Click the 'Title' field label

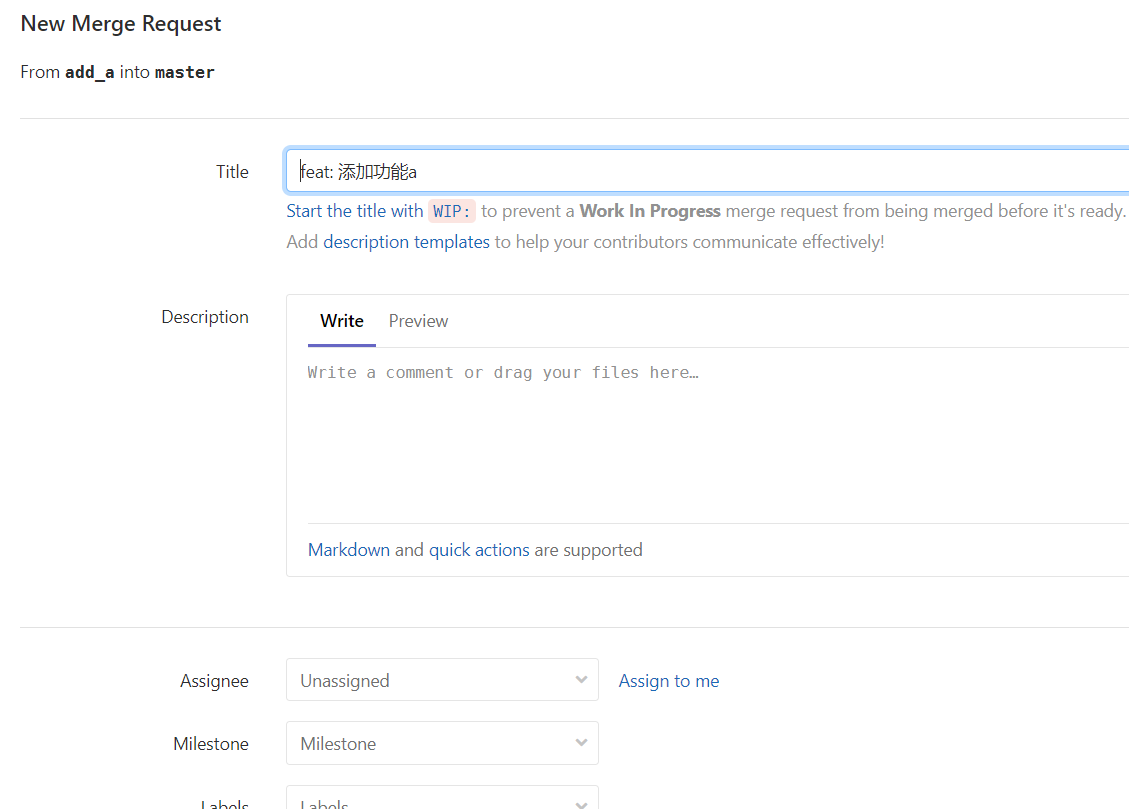[232, 172]
